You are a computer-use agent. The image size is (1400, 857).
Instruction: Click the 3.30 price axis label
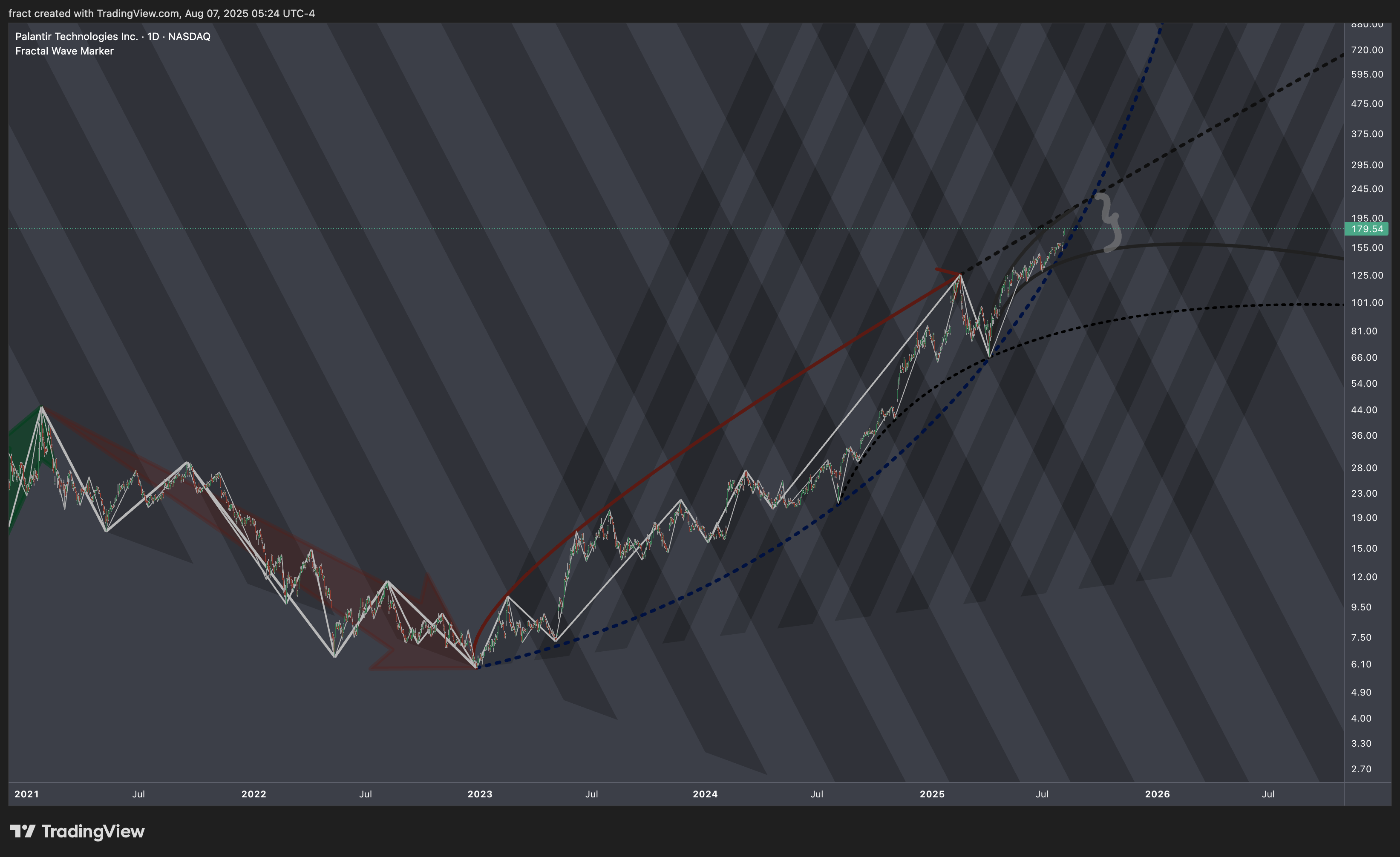[x=1361, y=744]
